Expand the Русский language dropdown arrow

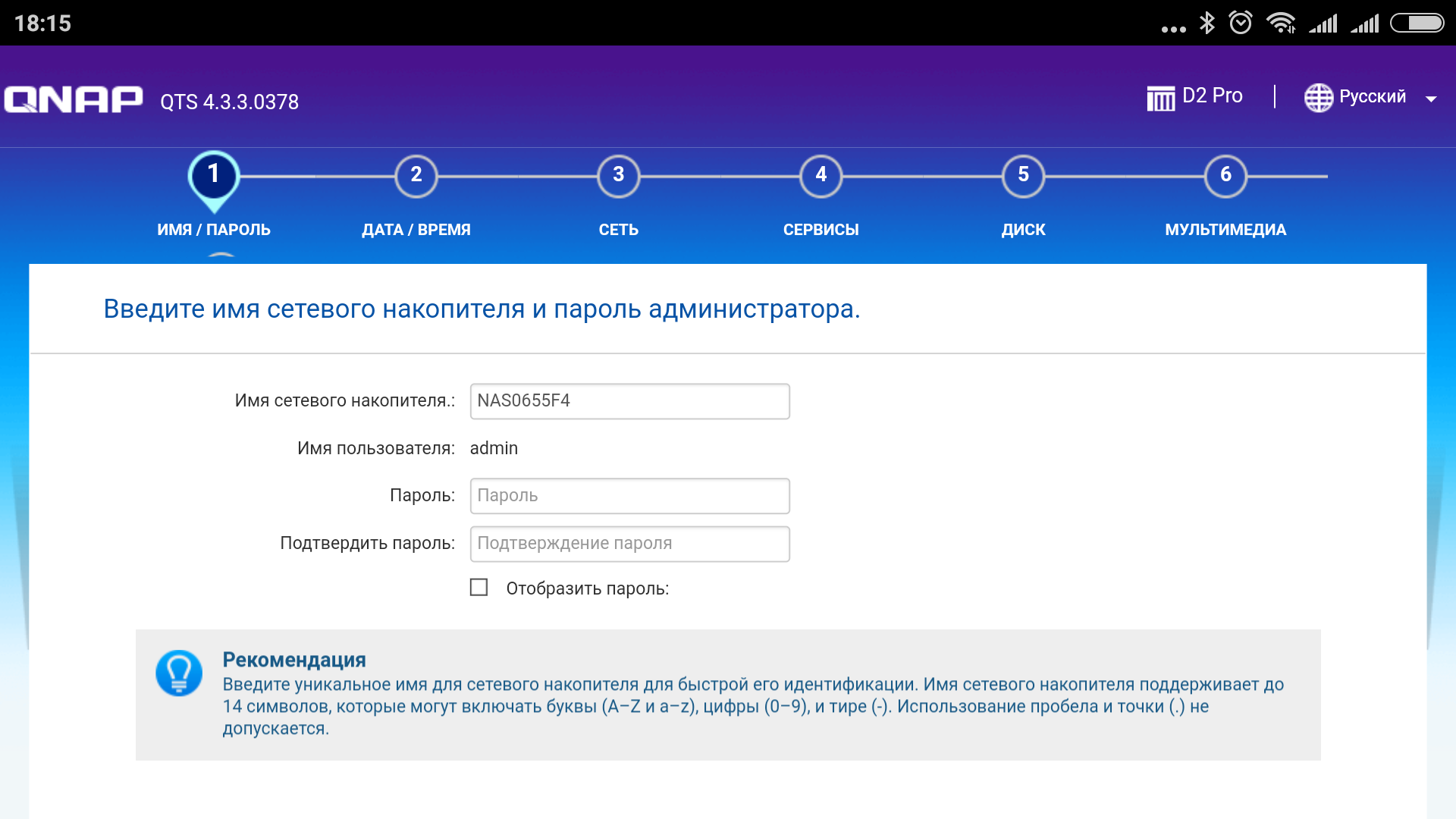tap(1431, 99)
